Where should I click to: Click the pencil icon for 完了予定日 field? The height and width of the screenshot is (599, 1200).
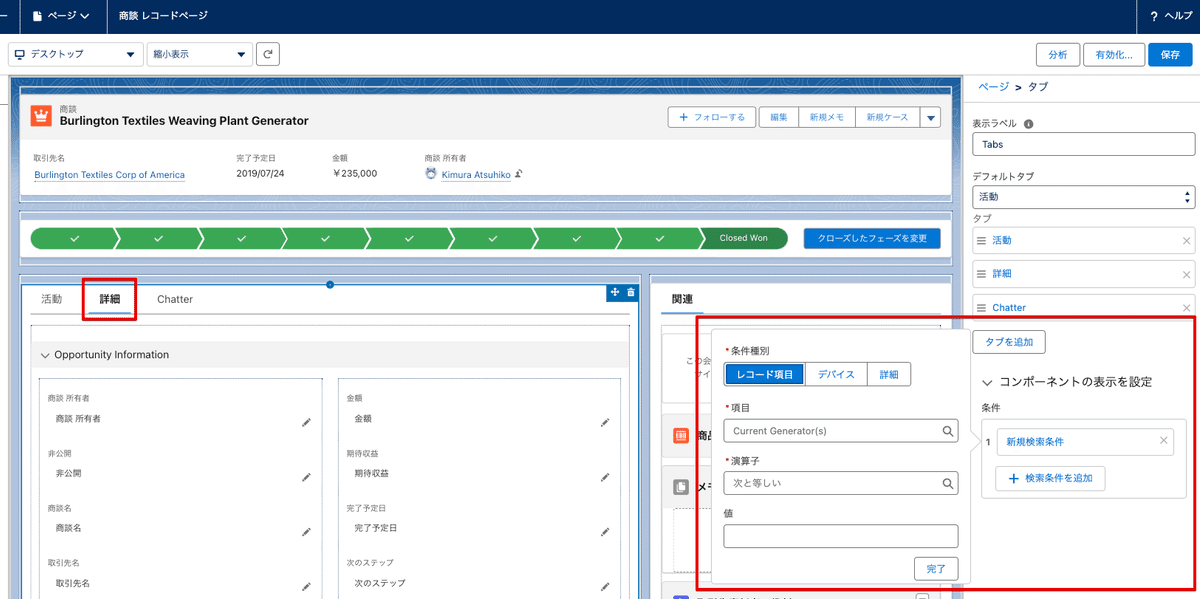pyautogui.click(x=605, y=531)
